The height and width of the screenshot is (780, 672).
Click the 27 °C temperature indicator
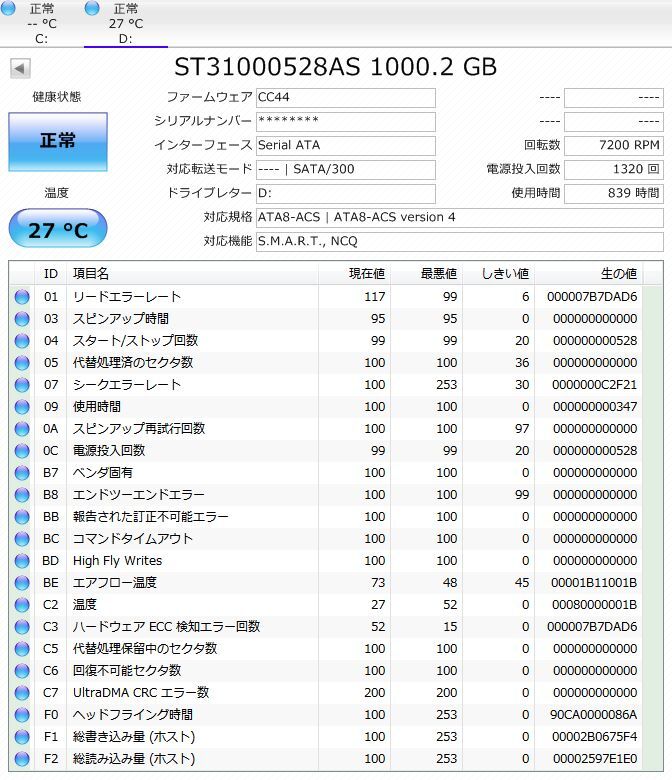click(58, 228)
